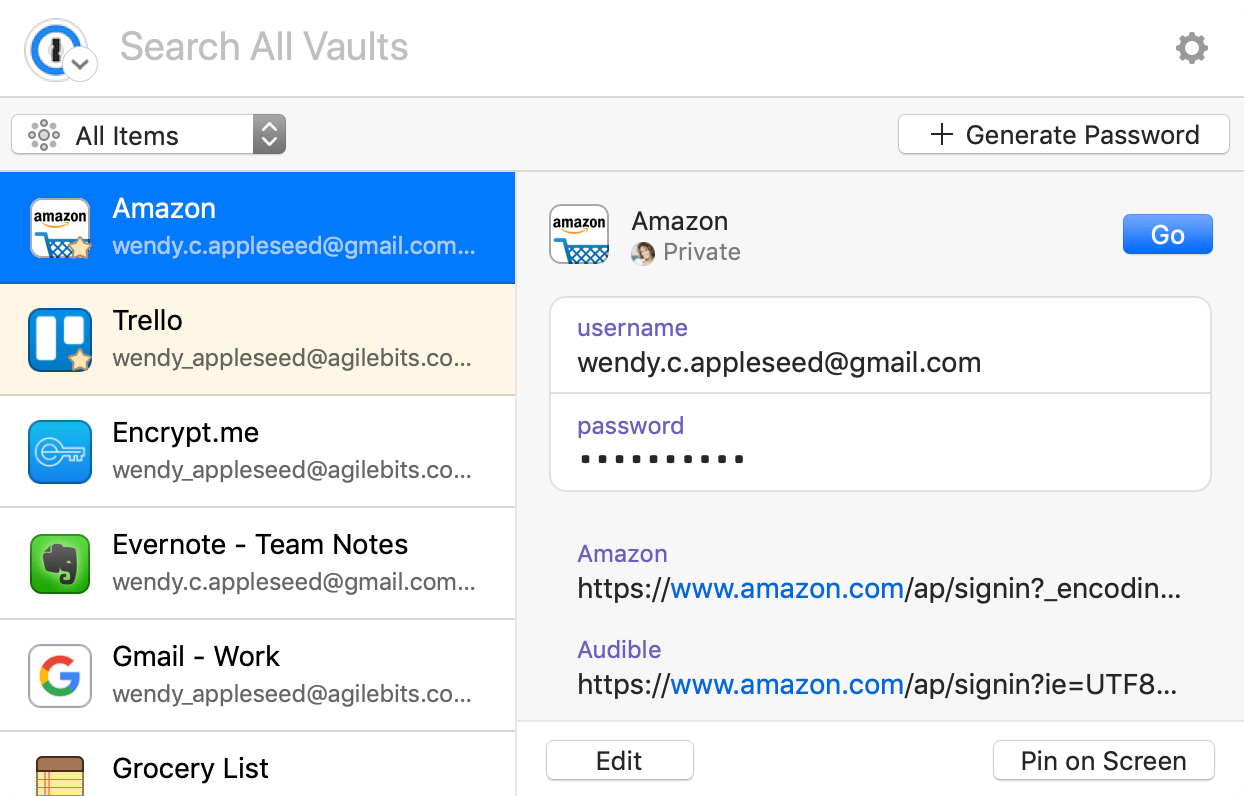The width and height of the screenshot is (1244, 796).
Task: Click the Pin on Screen button
Action: [x=1103, y=761]
